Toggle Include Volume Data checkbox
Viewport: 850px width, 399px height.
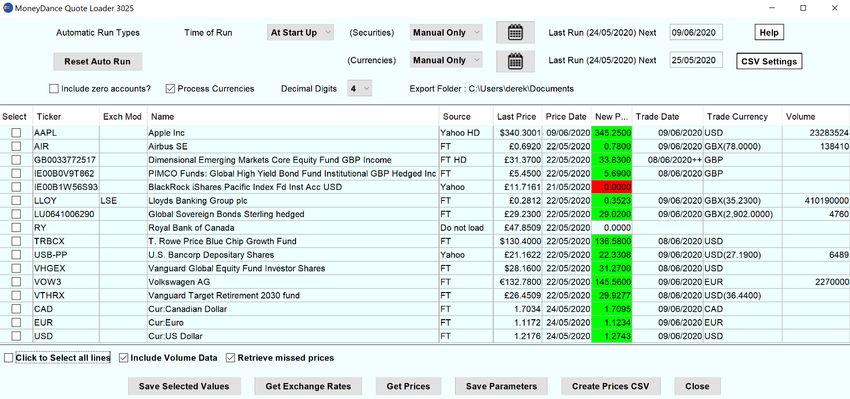tap(124, 358)
